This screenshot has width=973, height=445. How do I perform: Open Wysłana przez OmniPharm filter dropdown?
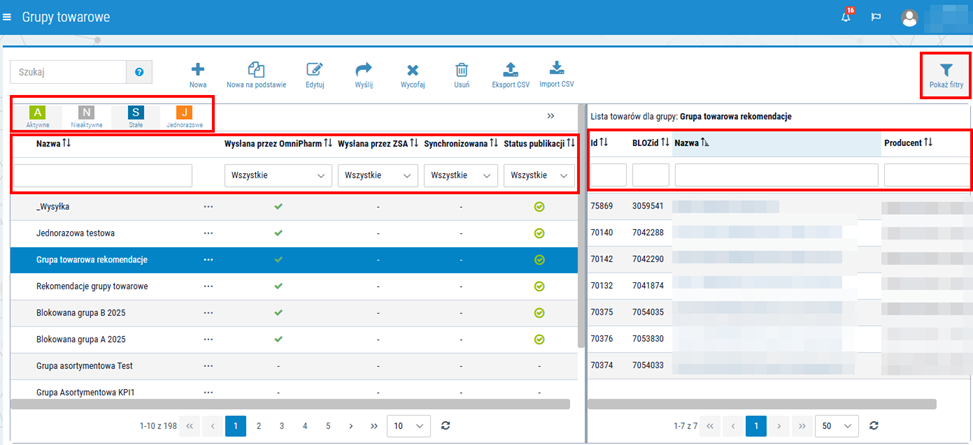point(278,176)
